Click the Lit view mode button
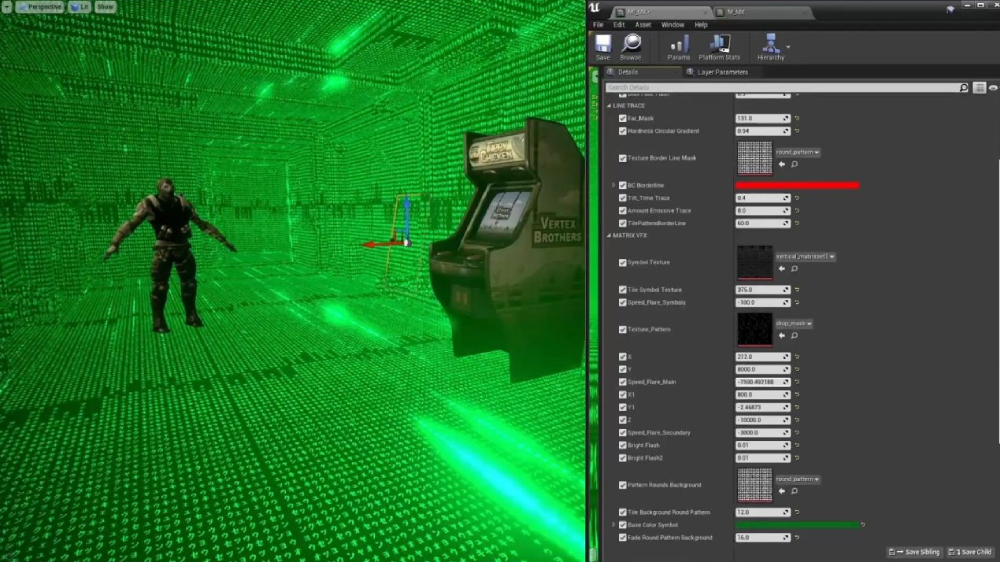 [x=80, y=7]
